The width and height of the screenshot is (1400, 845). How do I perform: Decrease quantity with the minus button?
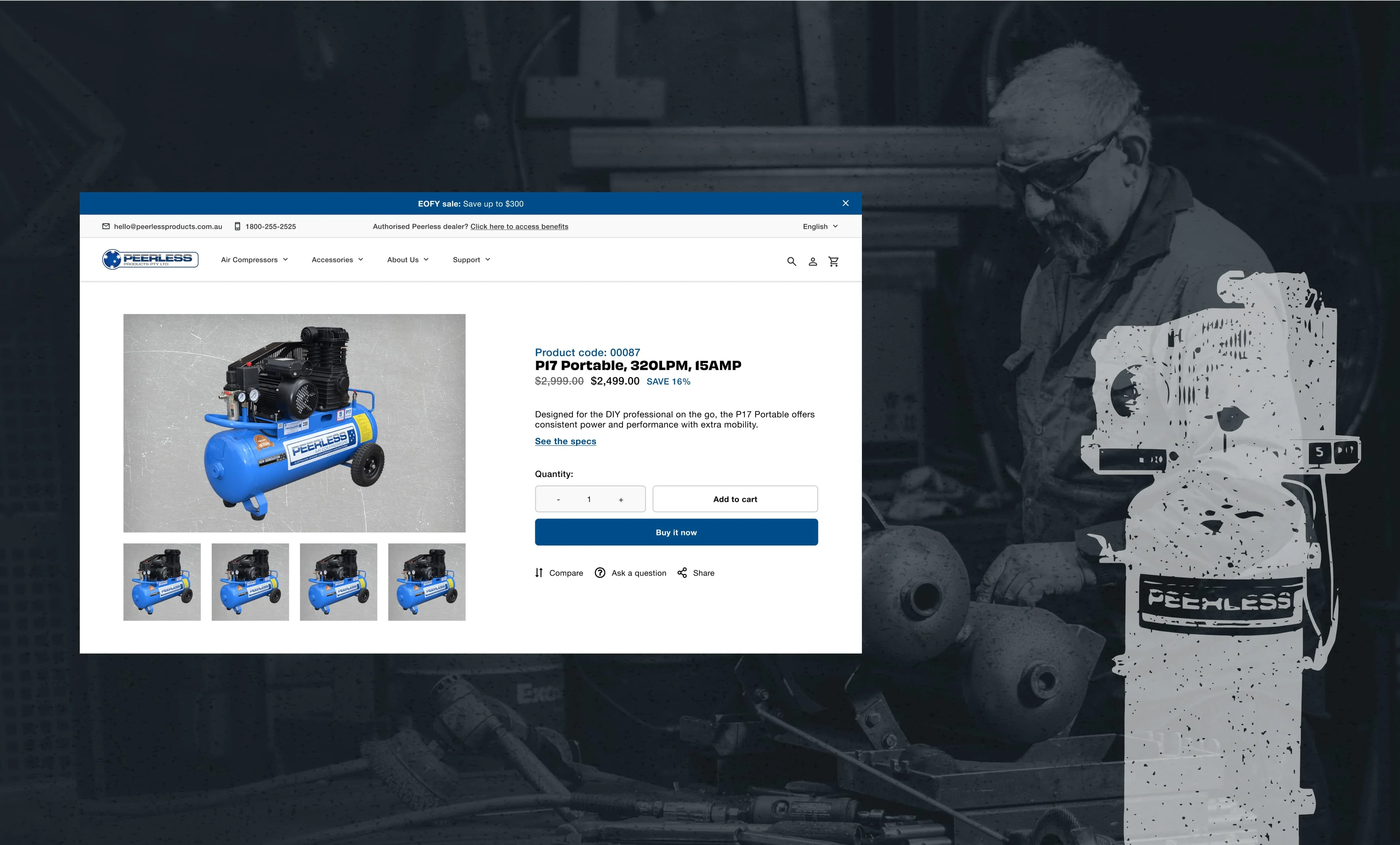point(558,499)
